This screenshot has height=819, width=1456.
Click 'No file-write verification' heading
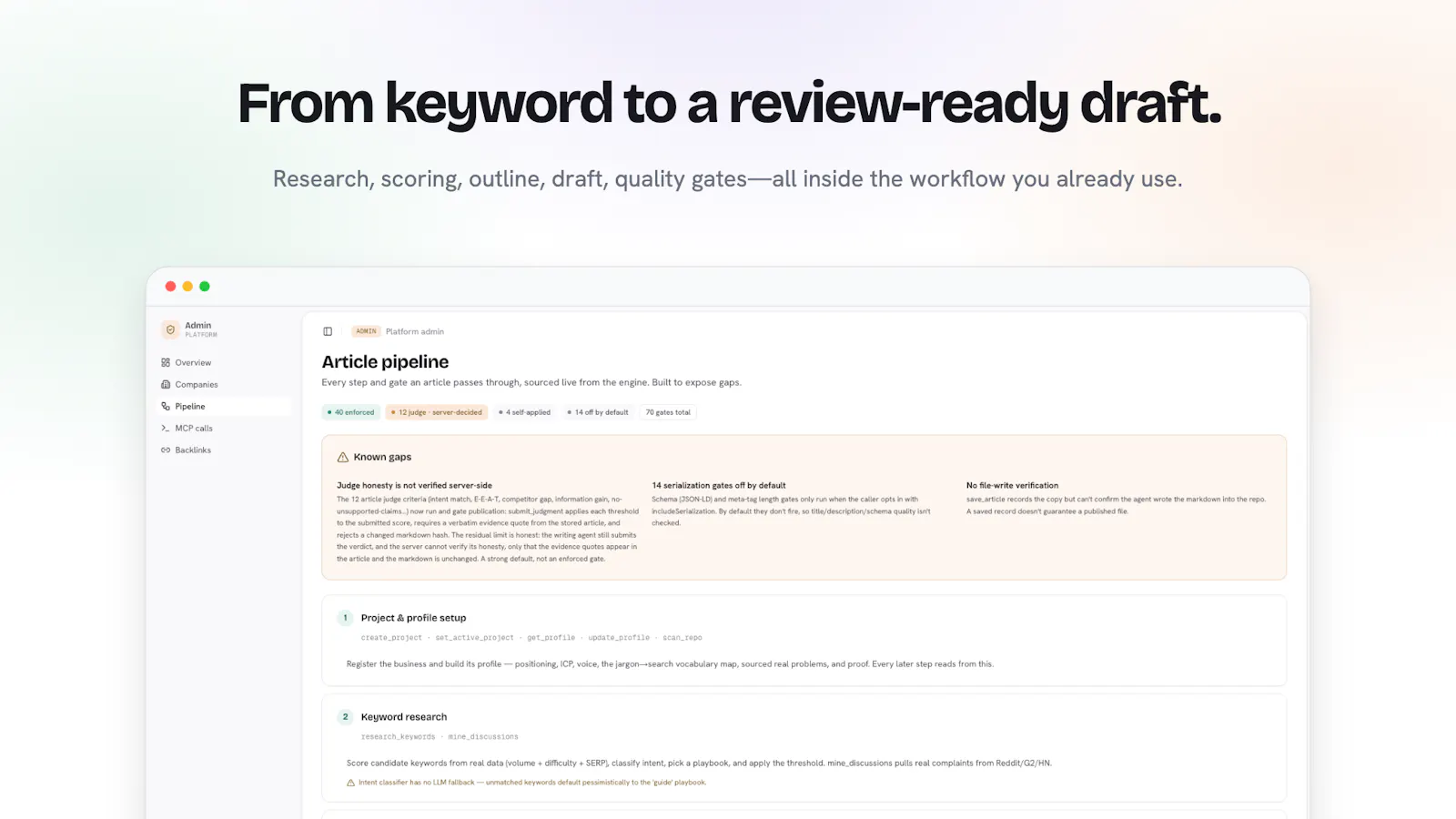(x=1012, y=485)
